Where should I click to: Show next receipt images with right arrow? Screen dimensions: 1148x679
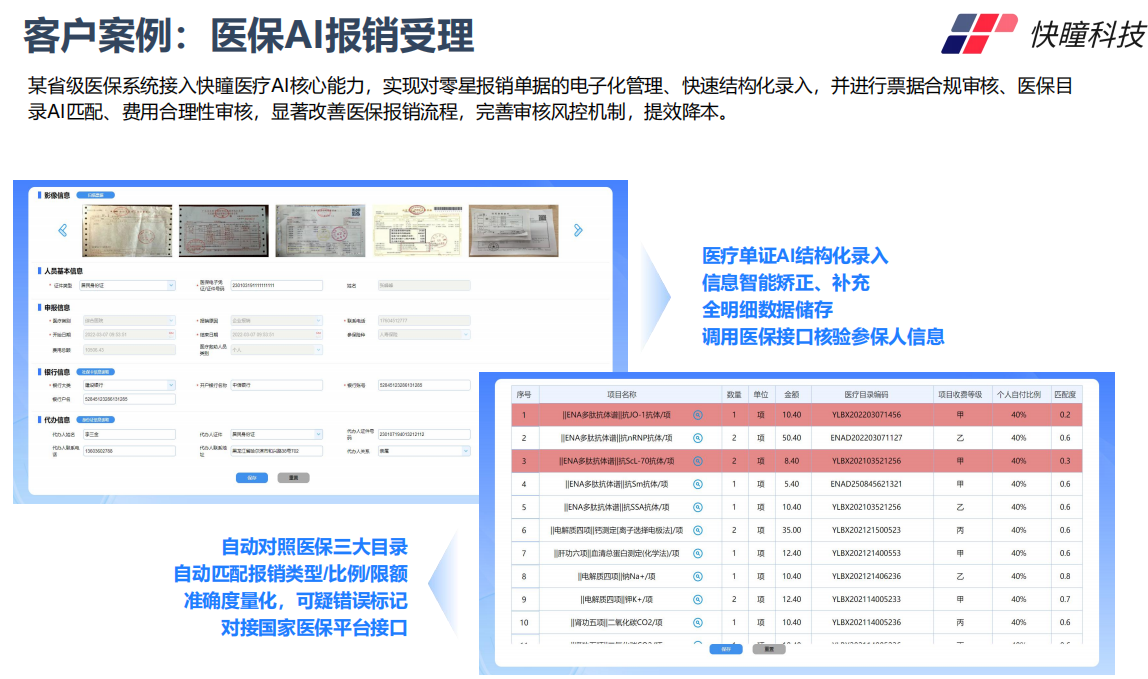click(x=578, y=230)
